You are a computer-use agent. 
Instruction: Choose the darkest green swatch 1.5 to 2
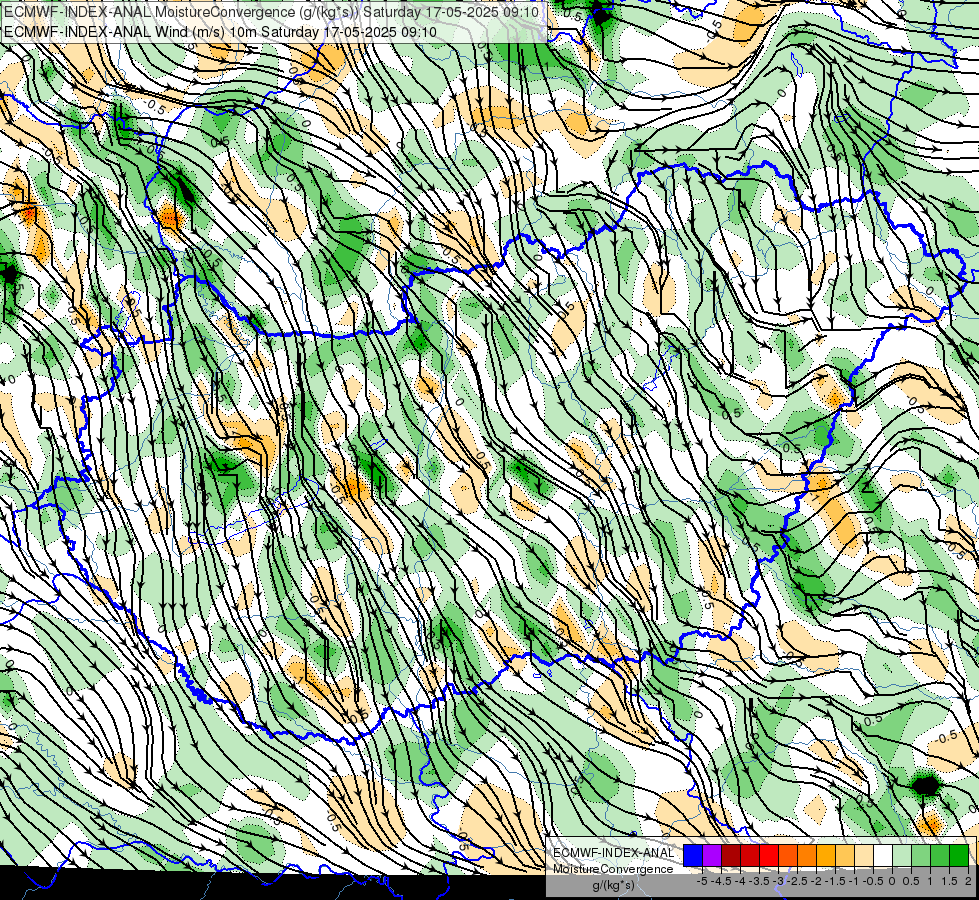tap(959, 856)
